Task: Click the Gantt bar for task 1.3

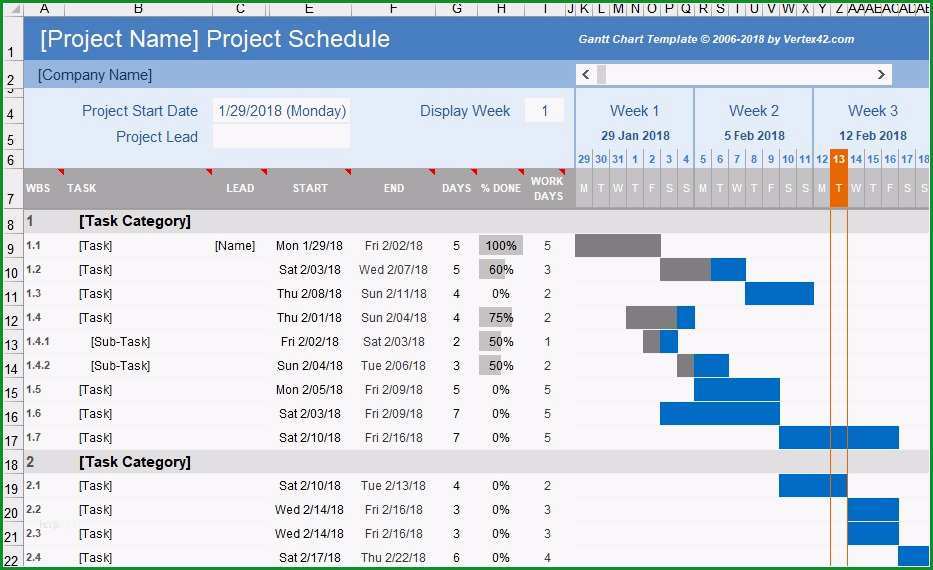Action: (x=779, y=293)
